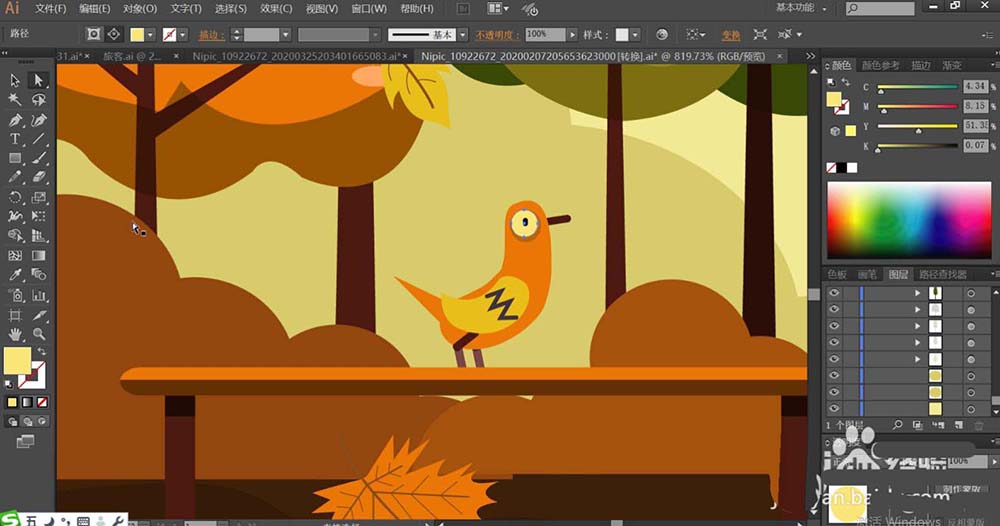Click target circle of the first sublayer
The image size is (1000, 526).
click(971, 293)
